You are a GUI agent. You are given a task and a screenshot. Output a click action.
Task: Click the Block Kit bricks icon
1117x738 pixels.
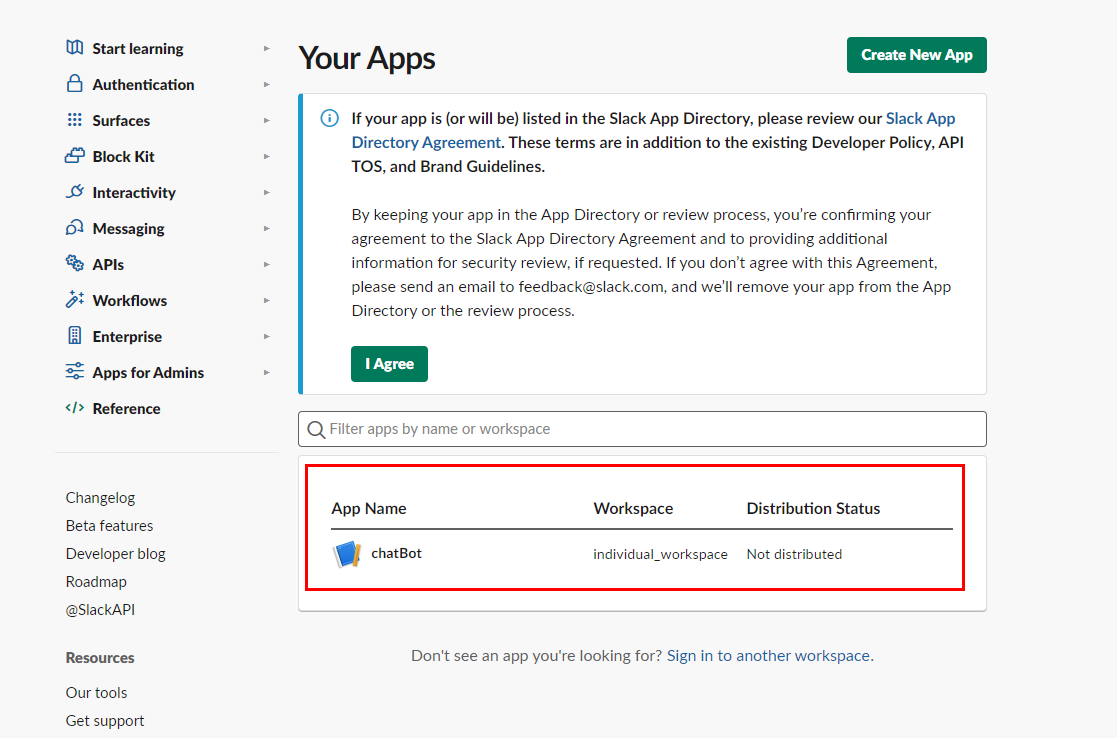click(x=74, y=155)
